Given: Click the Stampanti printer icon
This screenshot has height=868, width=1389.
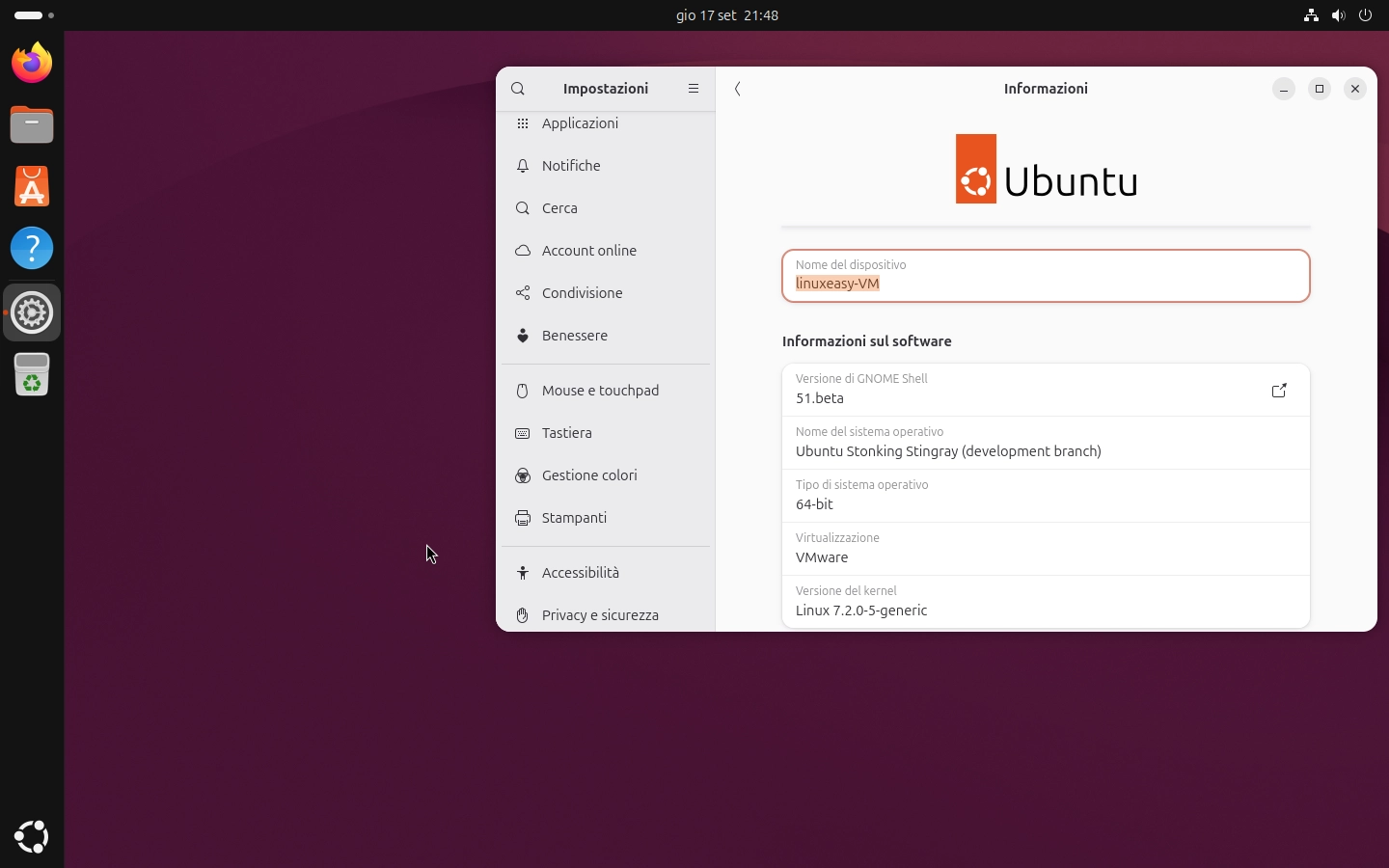Looking at the screenshot, I should tap(523, 518).
